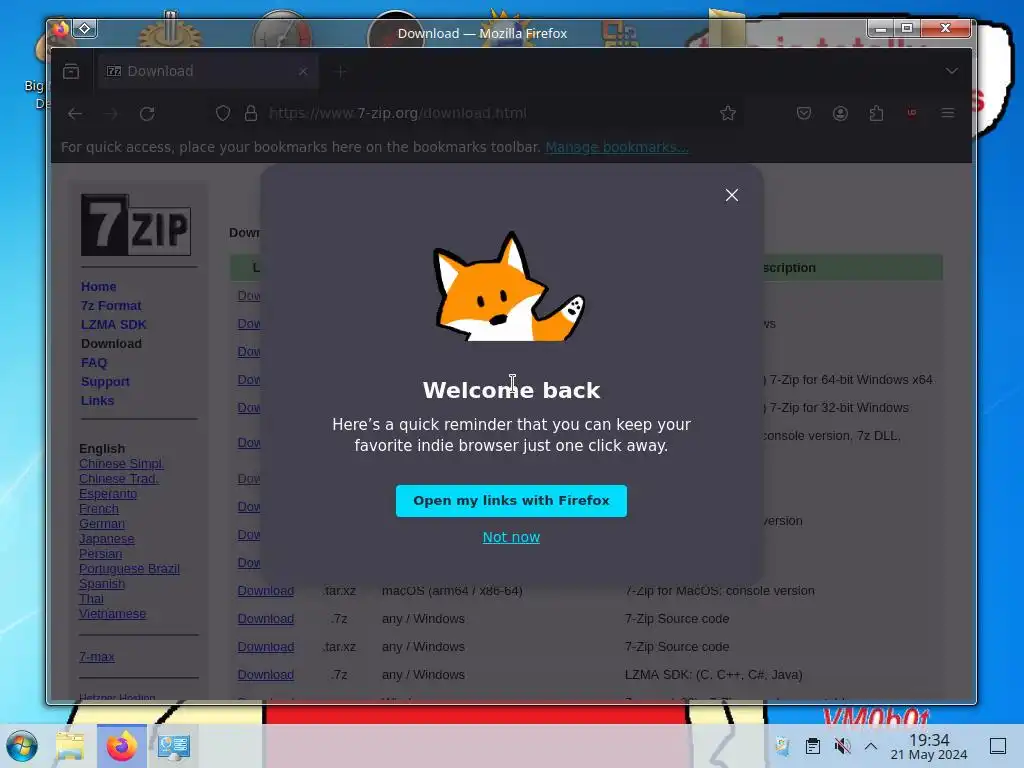Click the tray icon left of clipboard
The height and width of the screenshot is (768, 1024).
click(782, 746)
